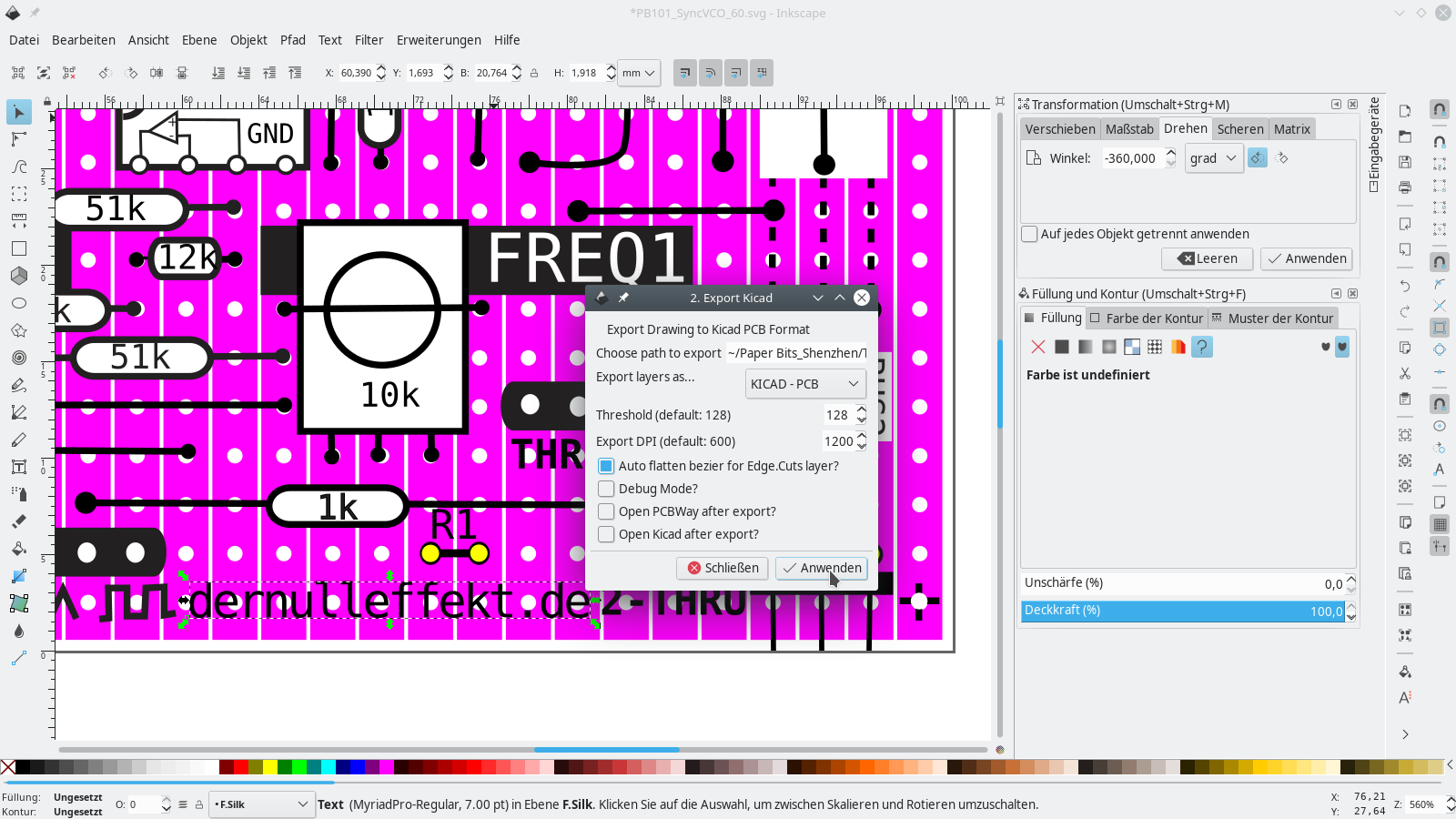Click the Unschärfe blur slider

tap(1183, 583)
